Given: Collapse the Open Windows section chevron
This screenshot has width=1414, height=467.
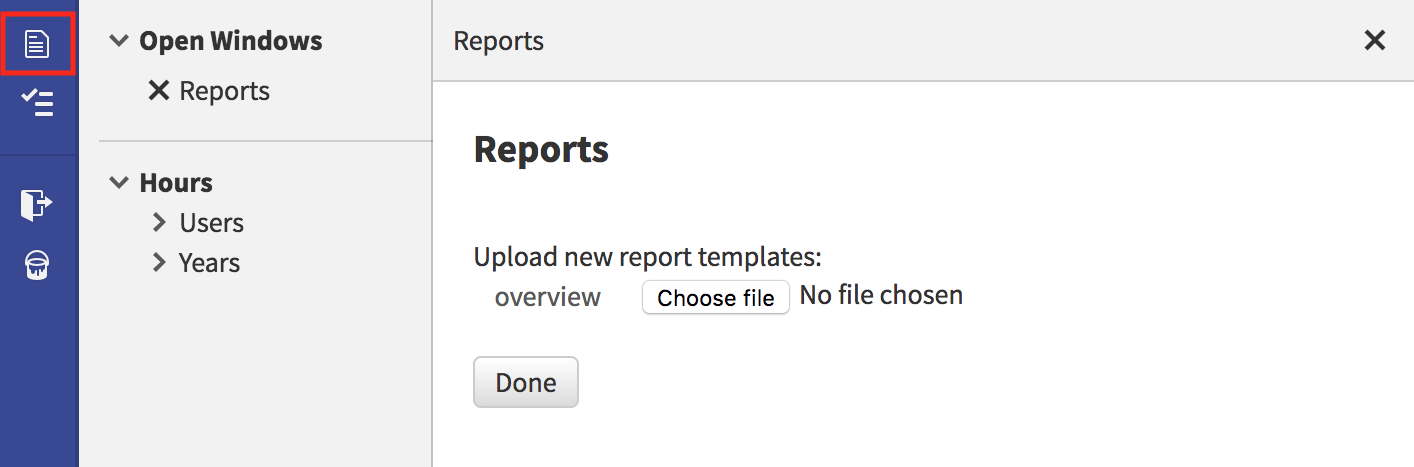Looking at the screenshot, I should pyautogui.click(x=119, y=41).
